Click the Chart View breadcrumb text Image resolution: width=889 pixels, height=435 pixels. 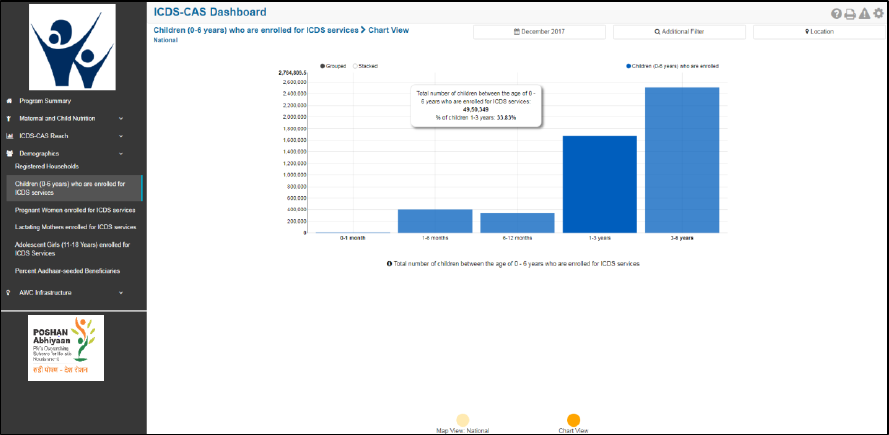pyautogui.click(x=388, y=31)
